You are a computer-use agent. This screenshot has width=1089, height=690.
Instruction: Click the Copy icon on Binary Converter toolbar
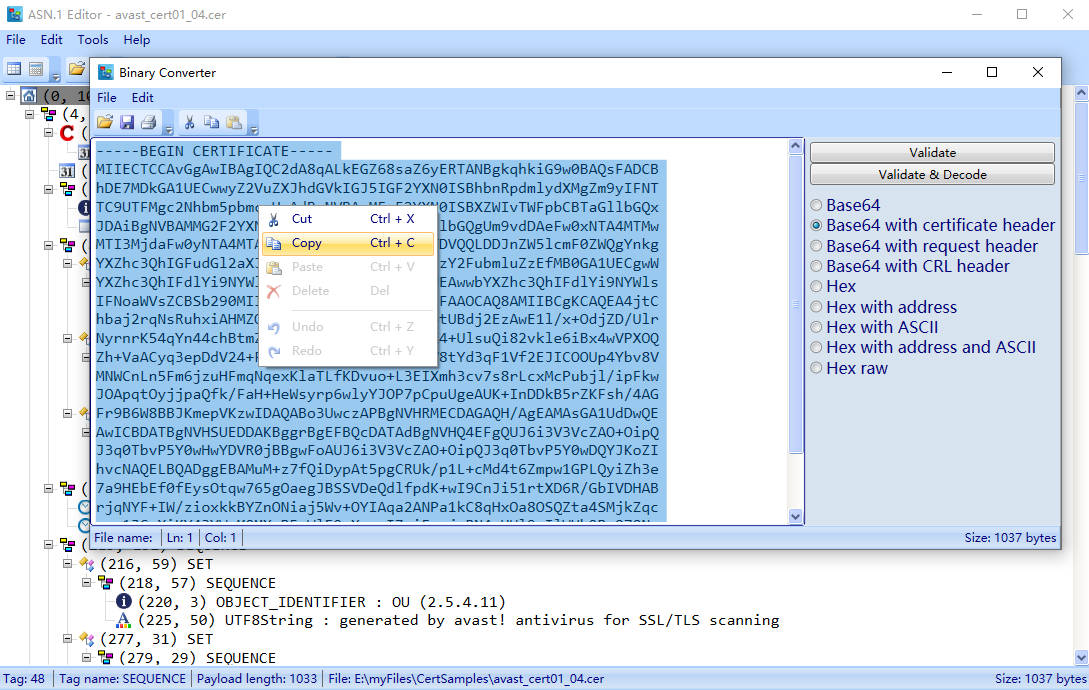coord(211,121)
